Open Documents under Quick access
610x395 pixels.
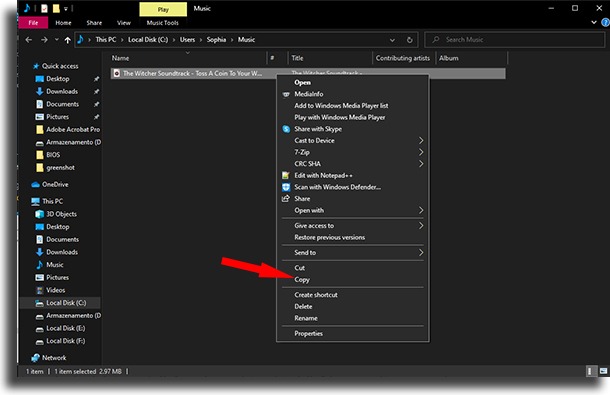(62, 104)
